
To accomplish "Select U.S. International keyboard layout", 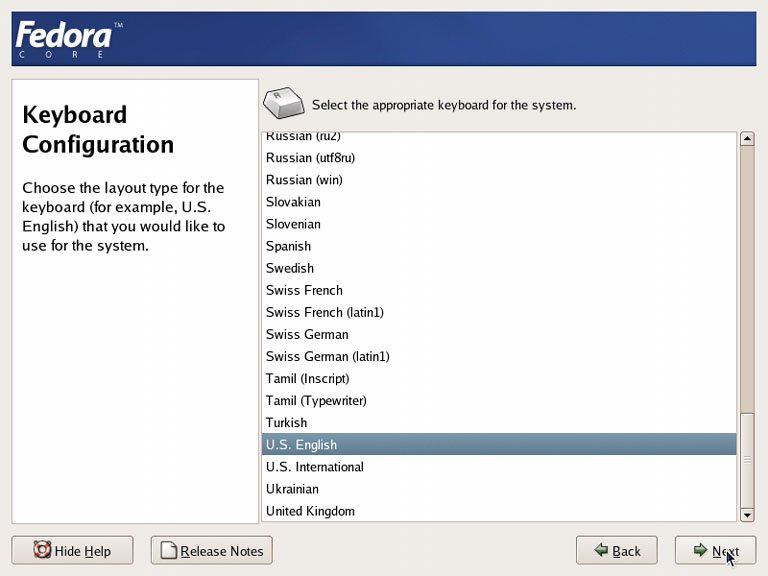I will pyautogui.click(x=315, y=467).
